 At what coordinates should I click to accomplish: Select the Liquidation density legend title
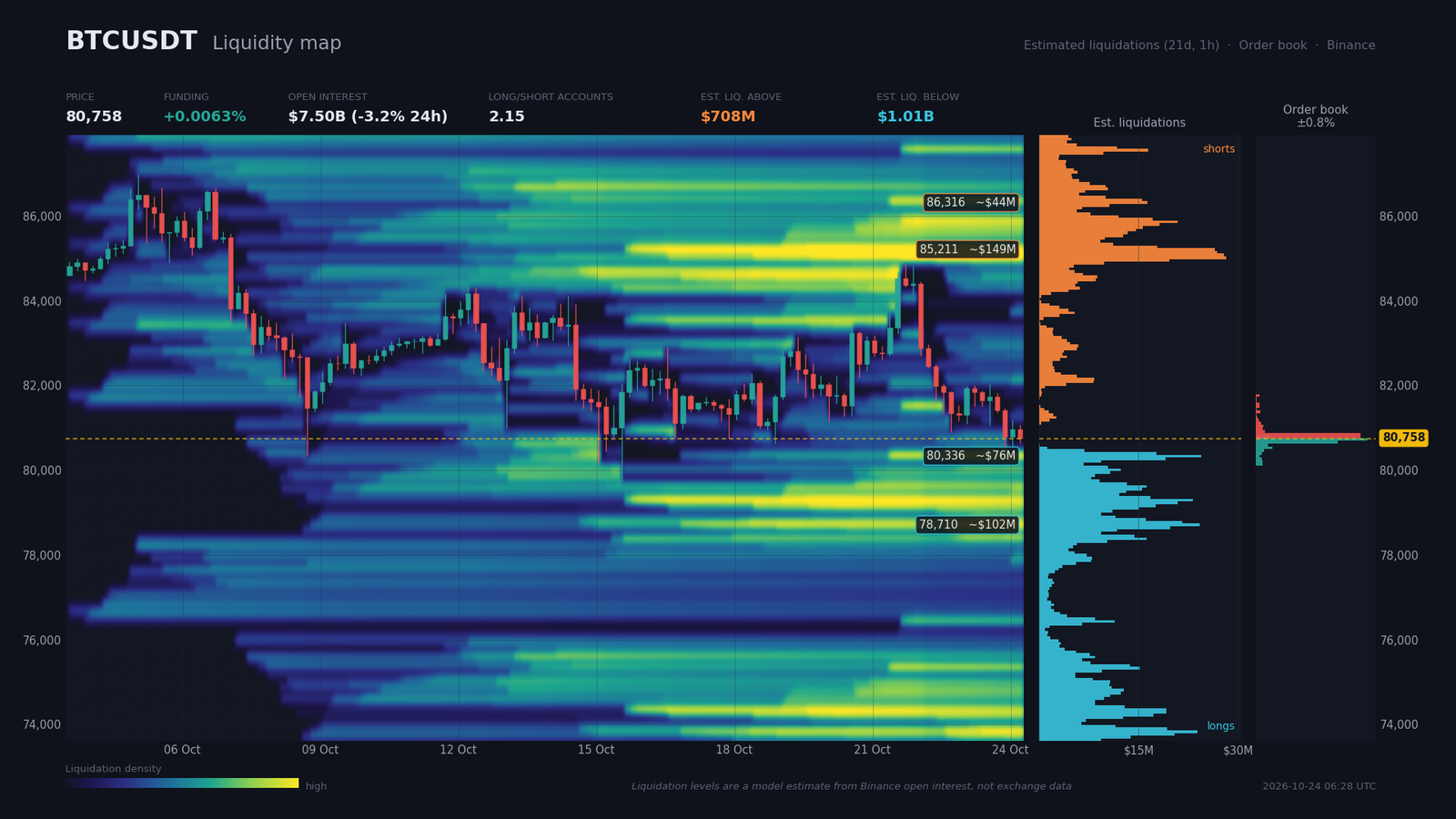click(113, 769)
